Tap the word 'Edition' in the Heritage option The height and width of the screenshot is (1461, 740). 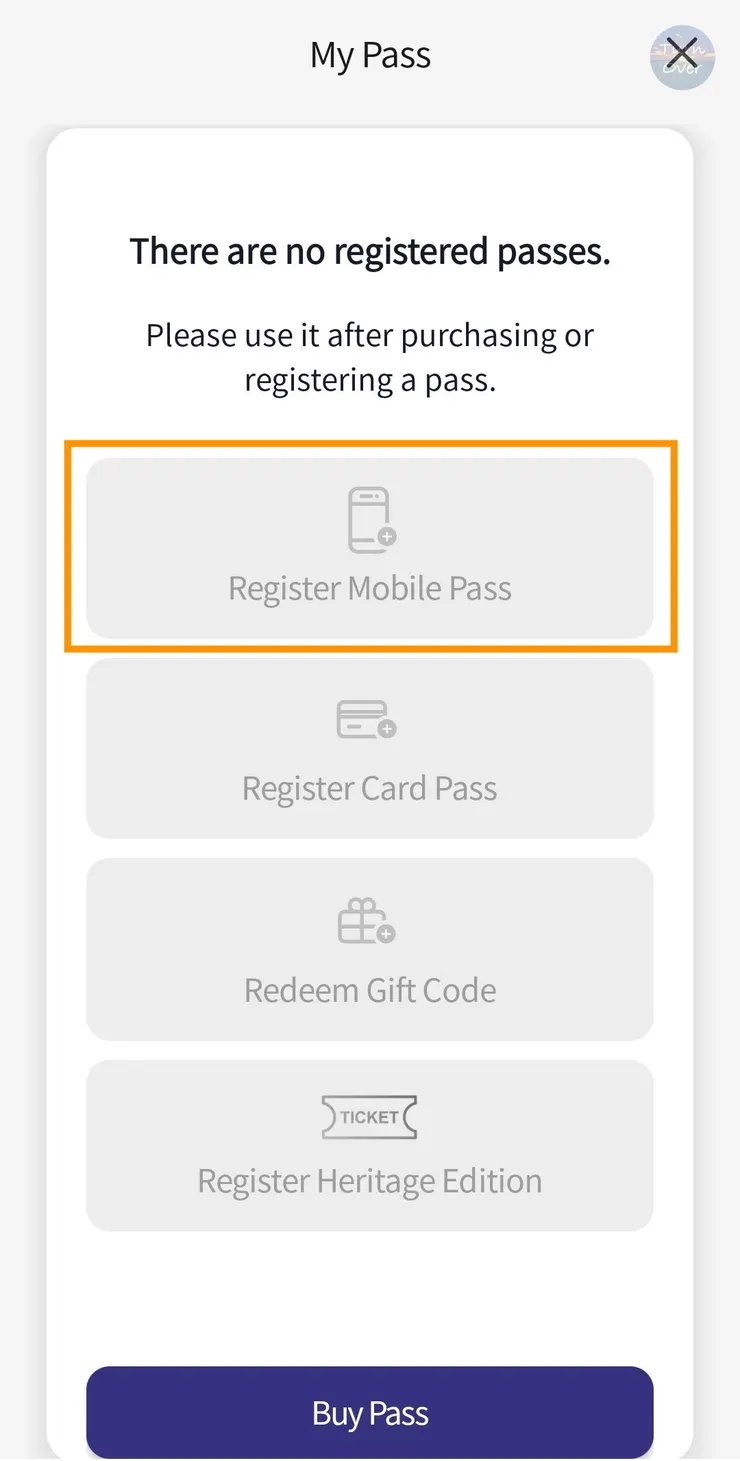click(x=492, y=1181)
